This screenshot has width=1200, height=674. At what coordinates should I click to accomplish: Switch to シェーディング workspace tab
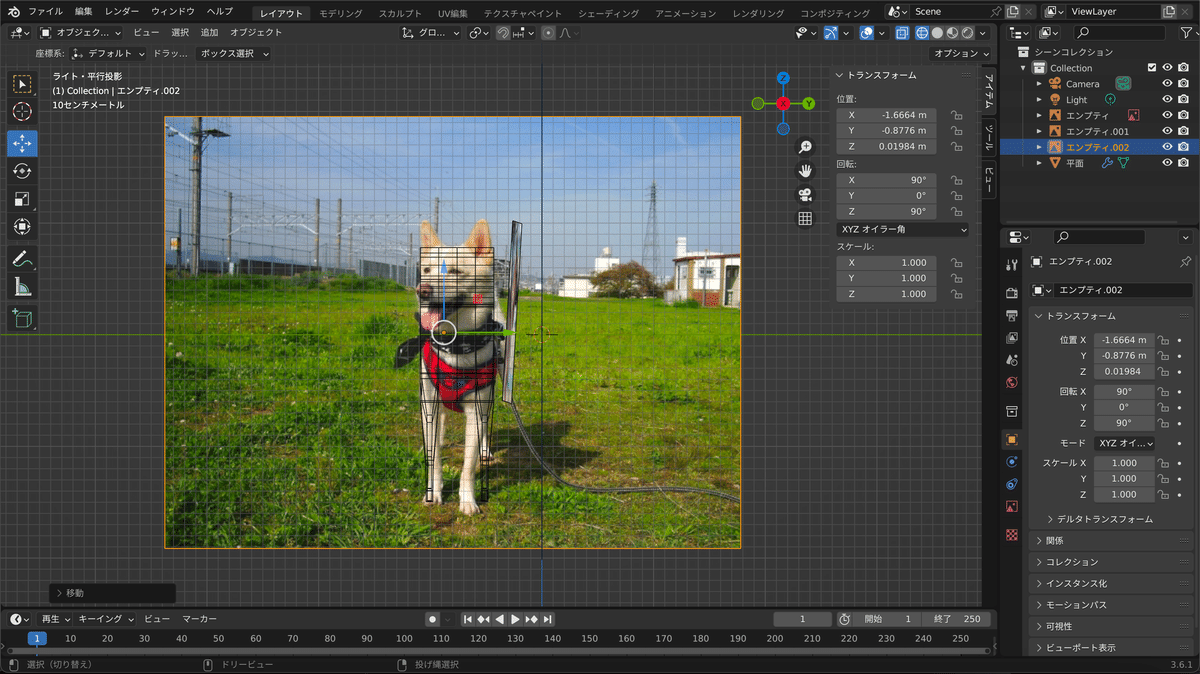tap(607, 13)
